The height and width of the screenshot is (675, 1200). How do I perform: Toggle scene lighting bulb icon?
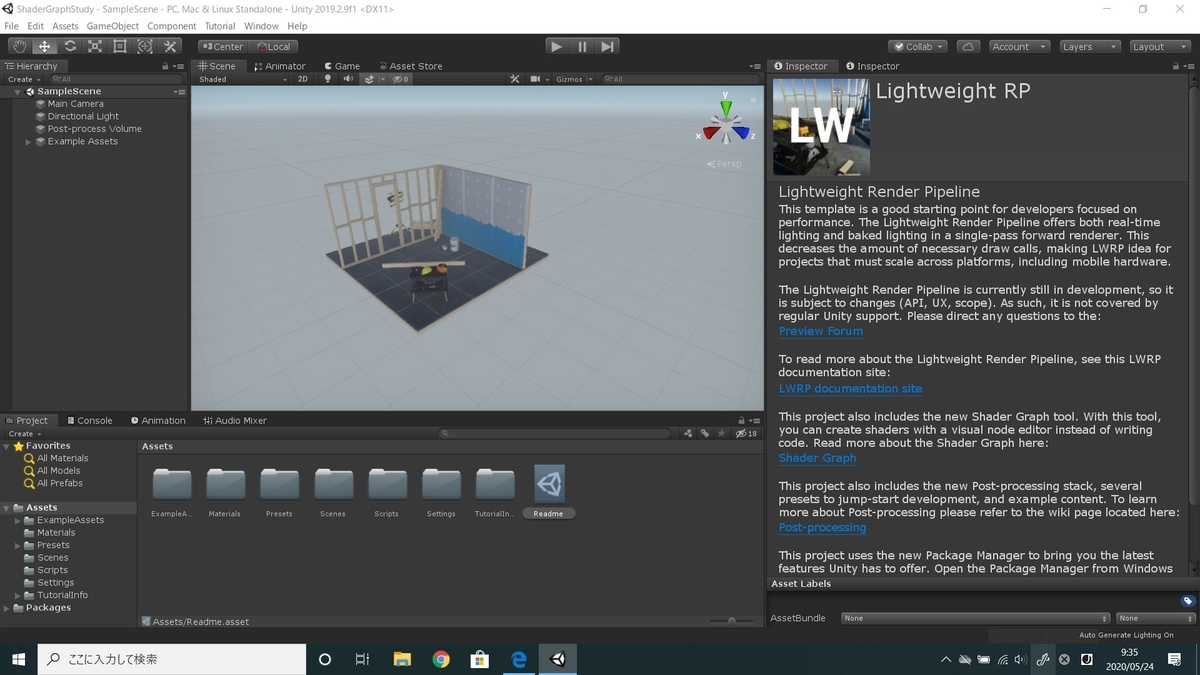click(327, 79)
